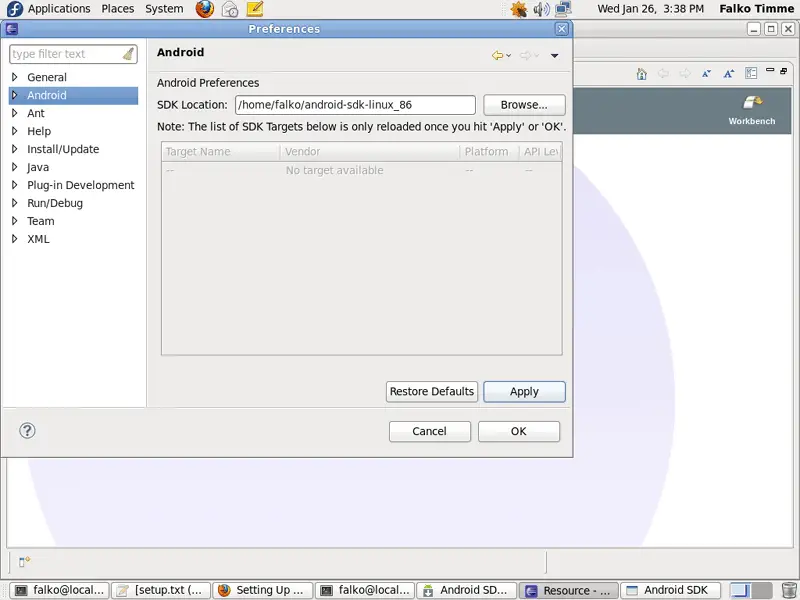Image resolution: width=800 pixels, height=600 pixels.
Task: Switch to the rightmost Android SDK taskbar entry
Action: tap(671, 590)
